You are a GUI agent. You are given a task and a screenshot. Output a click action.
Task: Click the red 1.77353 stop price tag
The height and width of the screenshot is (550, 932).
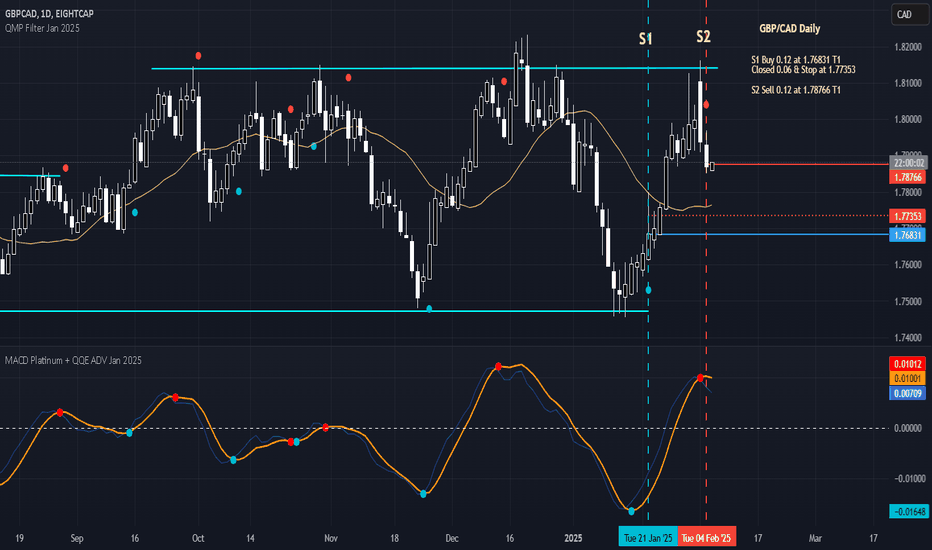pos(908,216)
